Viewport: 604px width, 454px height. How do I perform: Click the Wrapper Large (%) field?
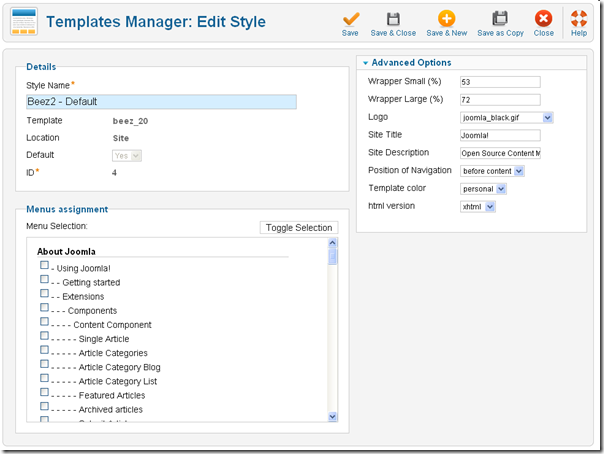pyautogui.click(x=500, y=100)
